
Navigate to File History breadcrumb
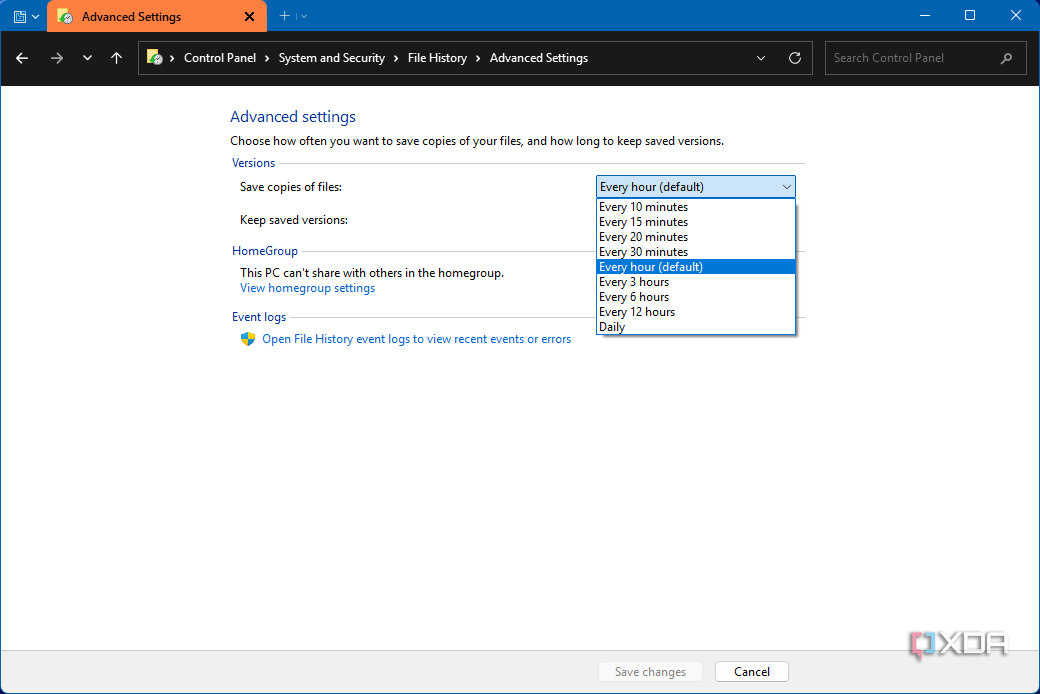tap(437, 58)
